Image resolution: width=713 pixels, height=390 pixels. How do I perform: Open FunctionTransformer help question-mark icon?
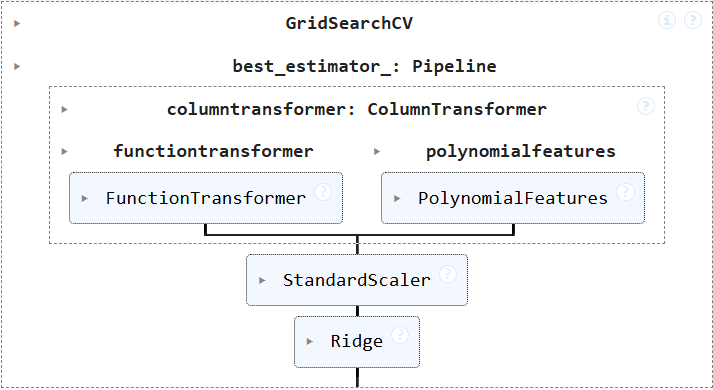[323, 192]
